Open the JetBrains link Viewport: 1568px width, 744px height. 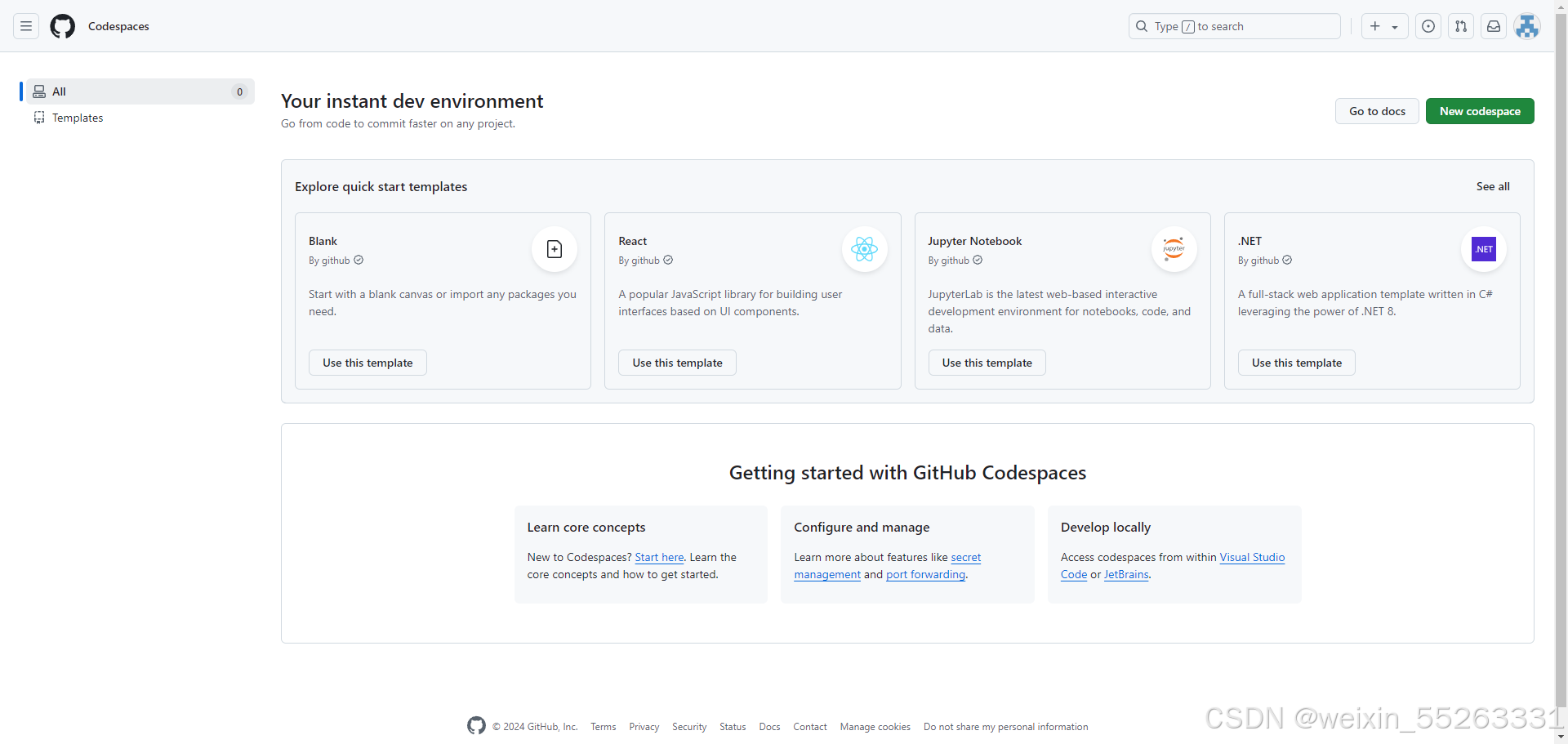tap(1126, 574)
